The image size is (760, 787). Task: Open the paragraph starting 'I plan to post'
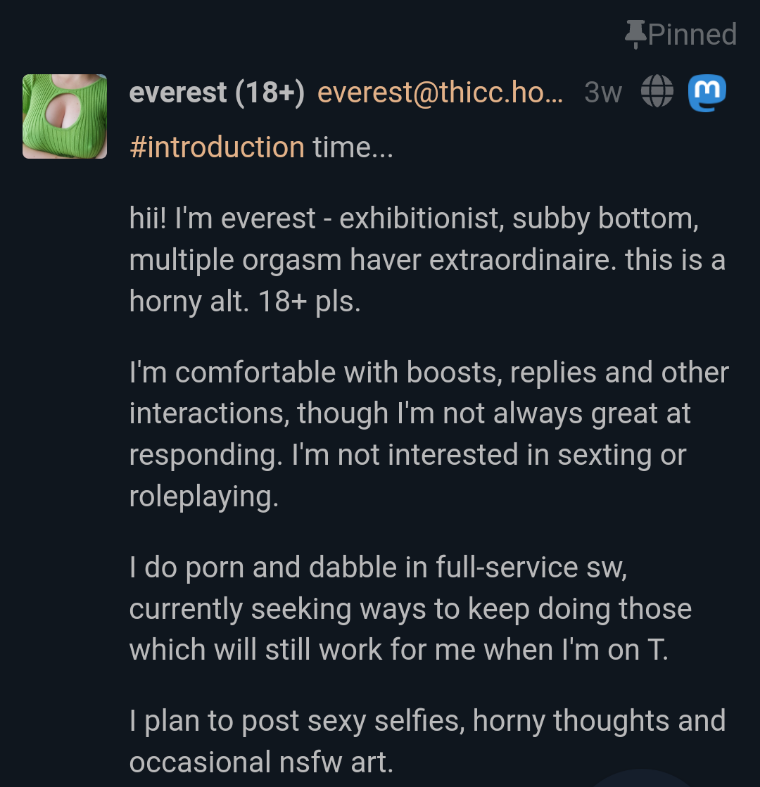[427, 742]
